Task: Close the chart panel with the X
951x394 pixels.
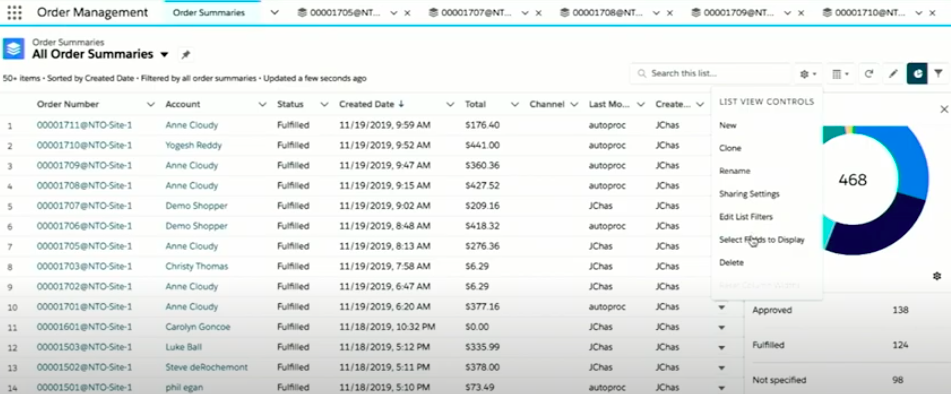Action: 944,109
